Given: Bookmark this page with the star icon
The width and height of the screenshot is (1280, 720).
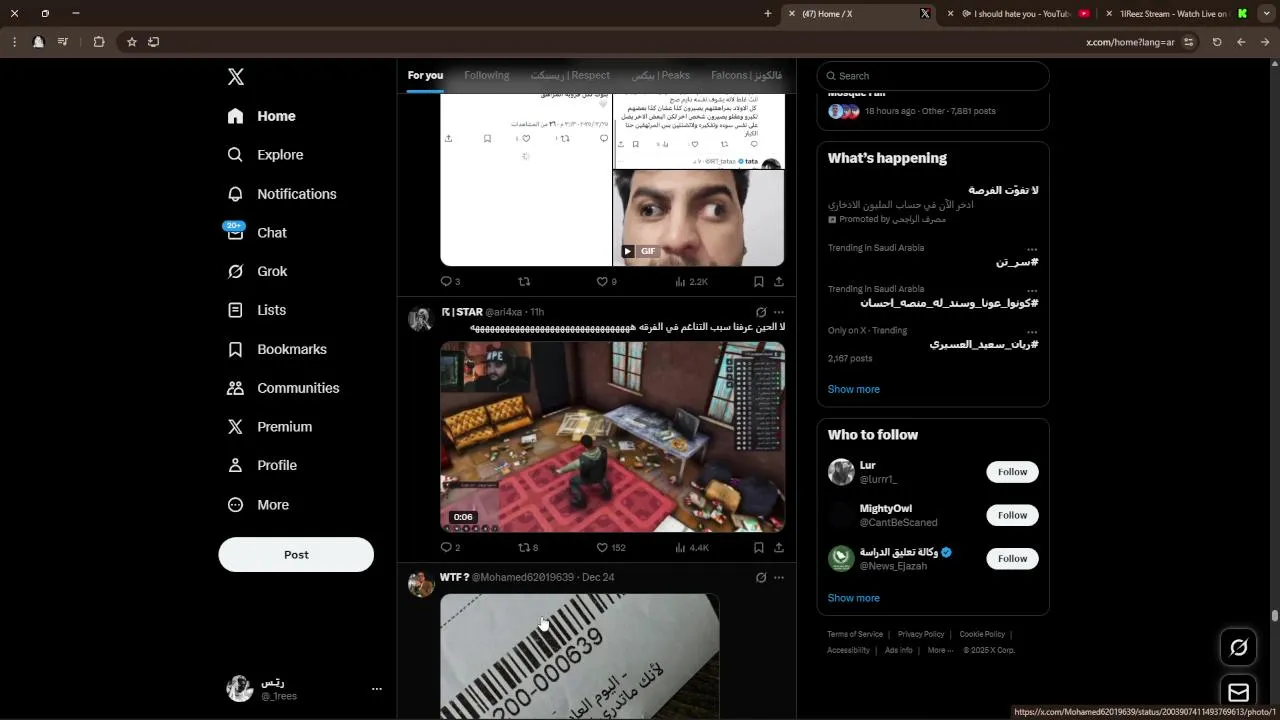Looking at the screenshot, I should (131, 42).
